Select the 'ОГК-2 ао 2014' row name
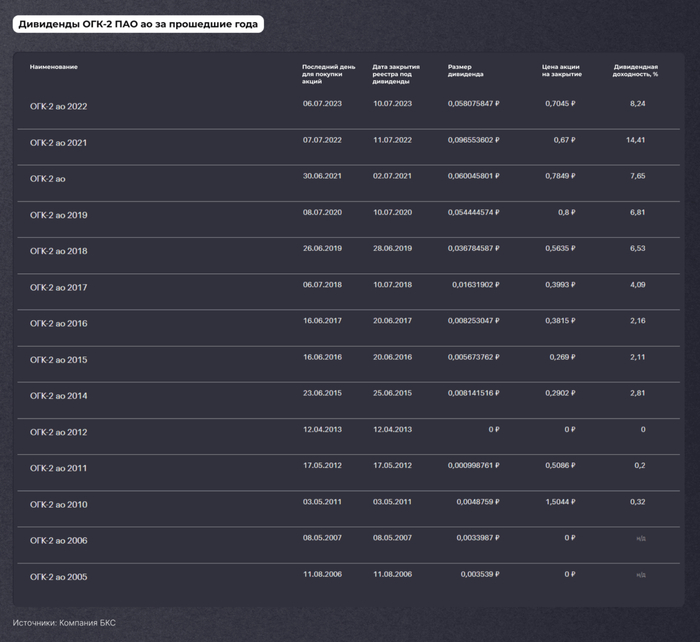This screenshot has height=642, width=700. (58, 396)
